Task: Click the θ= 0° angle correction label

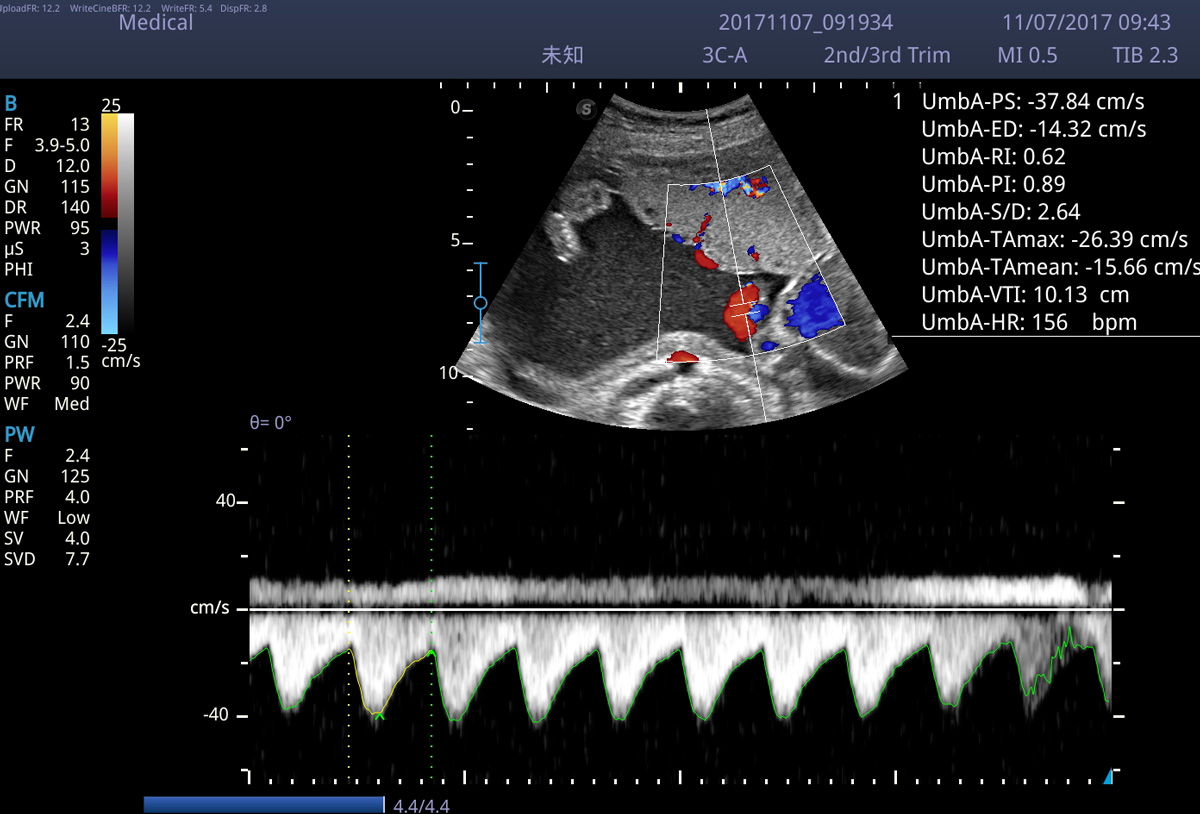Action: pos(270,423)
